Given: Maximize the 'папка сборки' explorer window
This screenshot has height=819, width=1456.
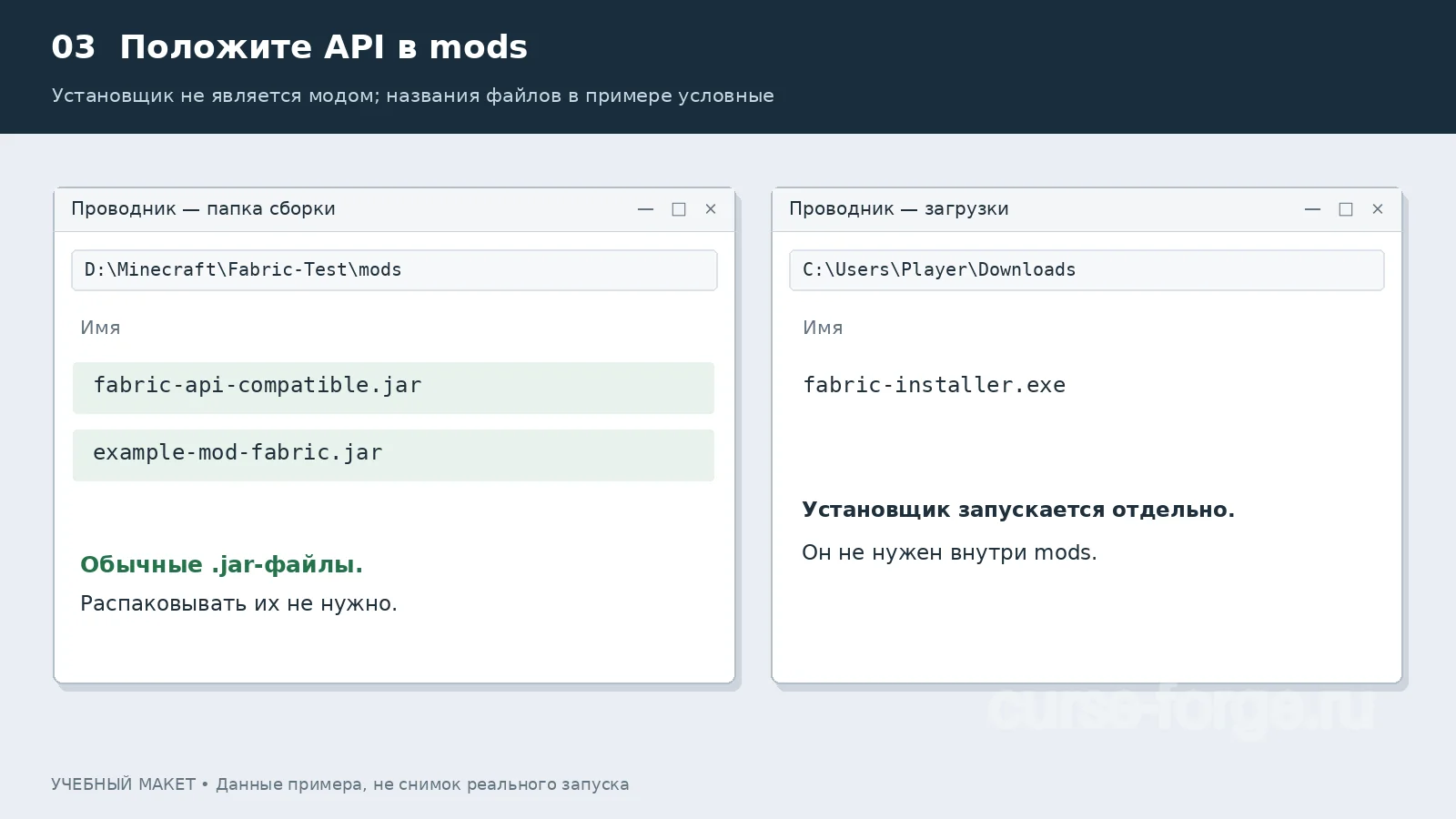Looking at the screenshot, I should pyautogui.click(x=679, y=209).
